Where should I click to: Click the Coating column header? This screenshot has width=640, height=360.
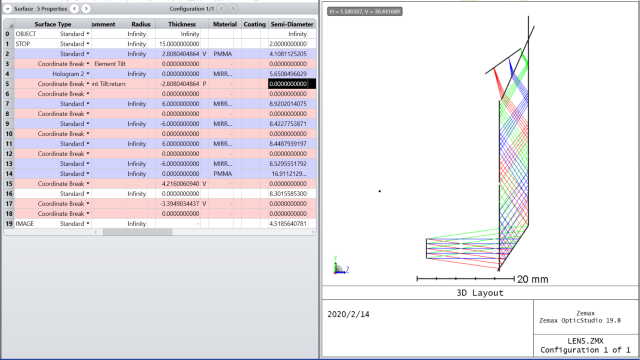(x=255, y=24)
